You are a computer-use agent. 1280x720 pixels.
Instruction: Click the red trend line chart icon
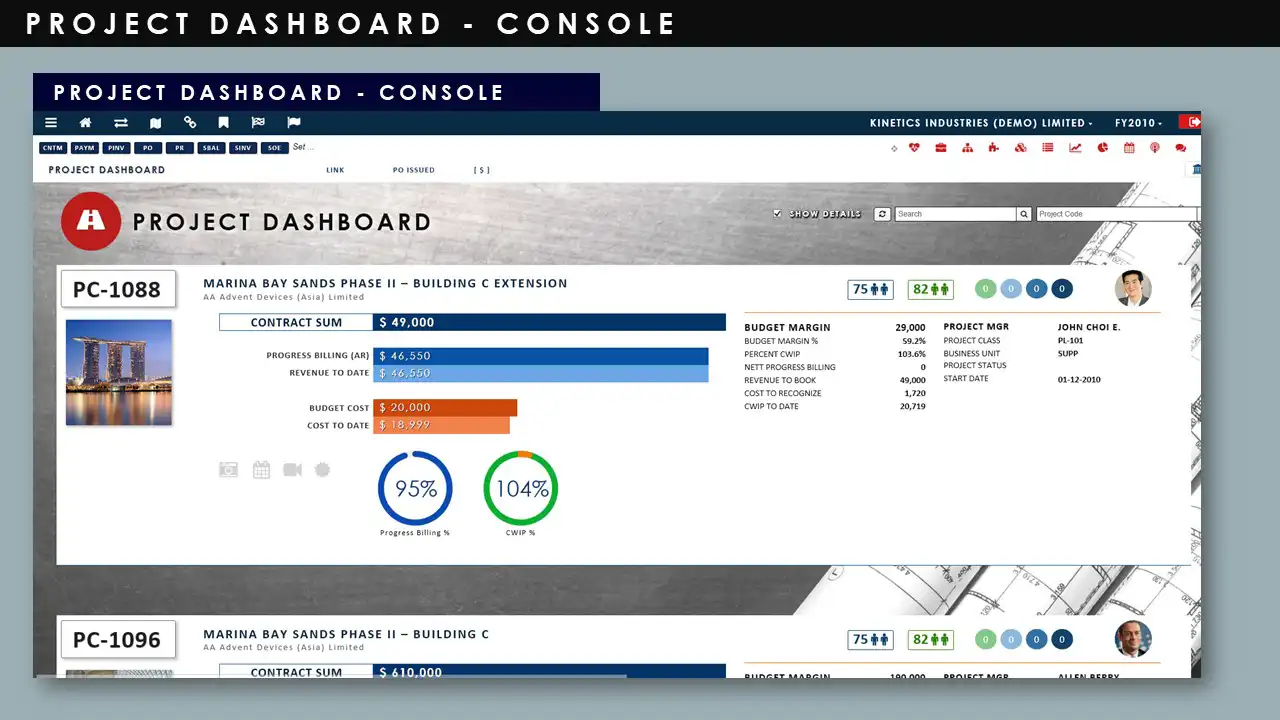click(1075, 147)
